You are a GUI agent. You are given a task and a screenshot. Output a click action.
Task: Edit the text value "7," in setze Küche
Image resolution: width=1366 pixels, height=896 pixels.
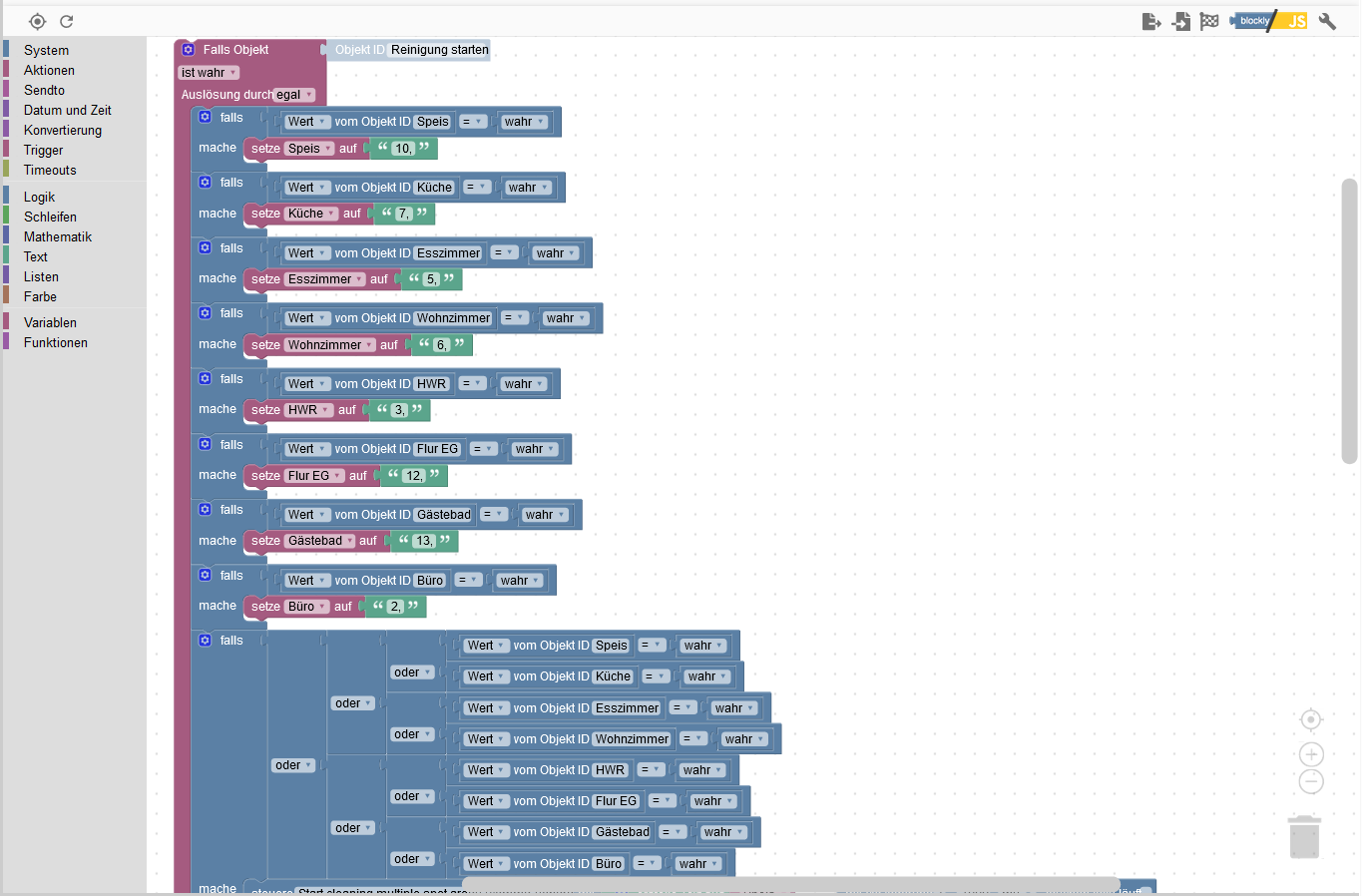click(x=404, y=214)
